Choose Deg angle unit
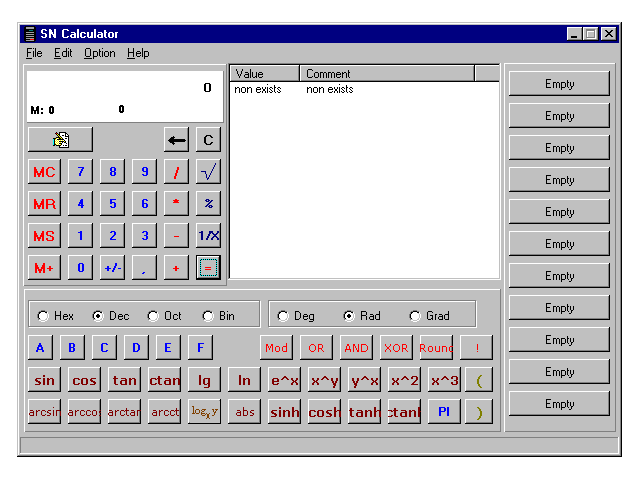Image resolution: width=640 pixels, height=480 pixels. pos(283,316)
